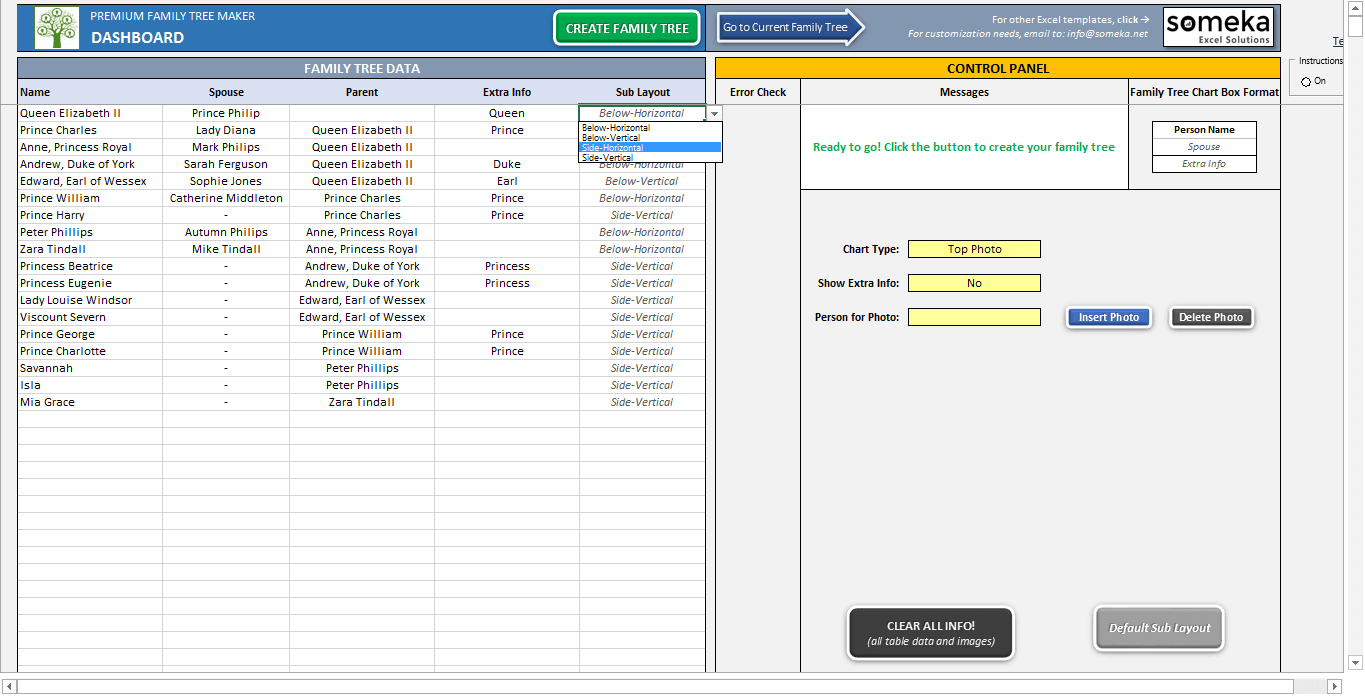The height and width of the screenshot is (700, 1365).
Task: Click the spouse cell 'Autumn Phillips'
Action: pyautogui.click(x=226, y=232)
